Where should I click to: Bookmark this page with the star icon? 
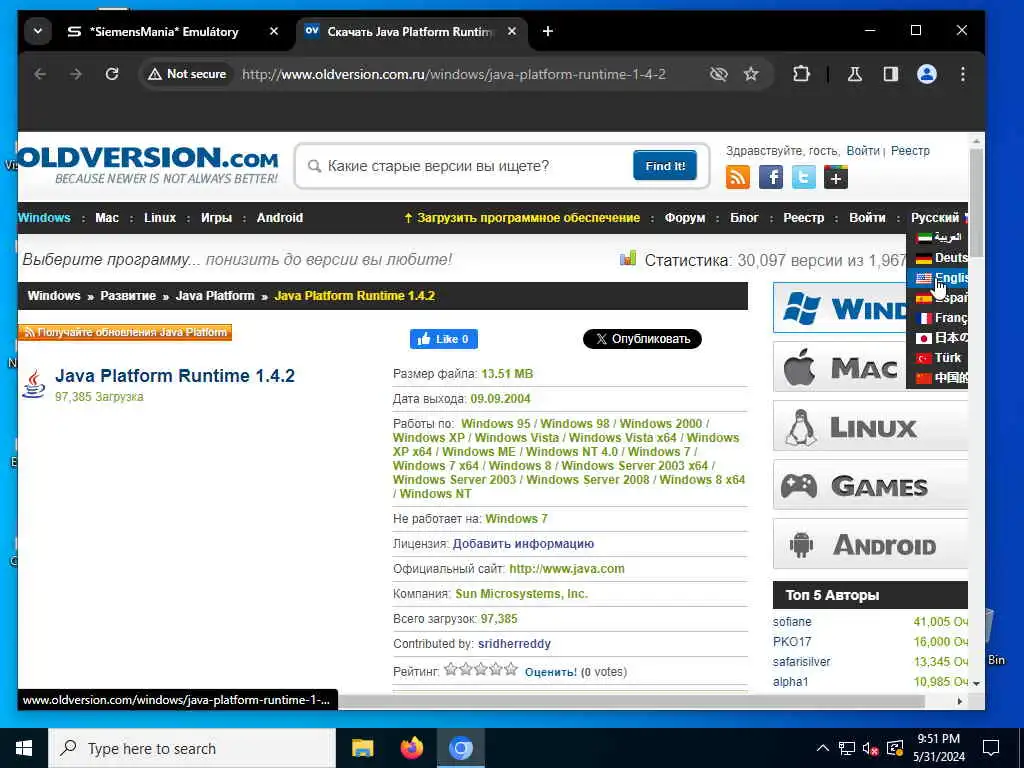tap(751, 74)
